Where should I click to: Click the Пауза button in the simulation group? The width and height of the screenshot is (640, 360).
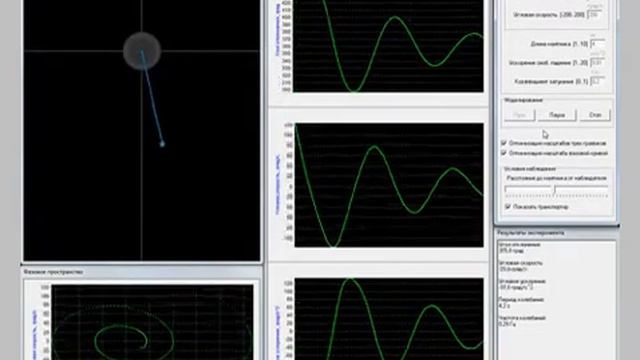click(557, 115)
